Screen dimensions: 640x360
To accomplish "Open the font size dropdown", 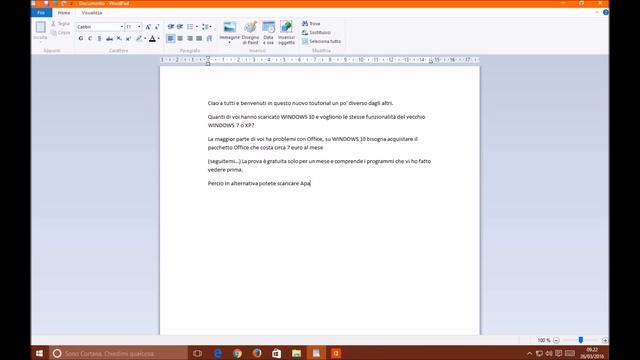I will pos(139,27).
